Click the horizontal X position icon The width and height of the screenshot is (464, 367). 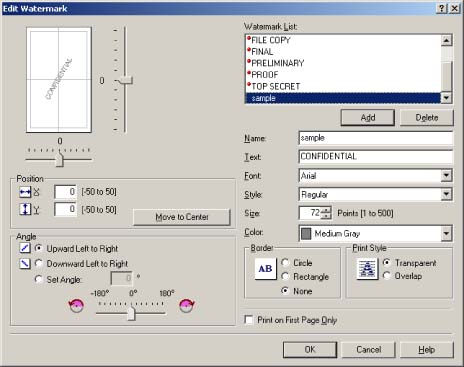[x=25, y=192]
